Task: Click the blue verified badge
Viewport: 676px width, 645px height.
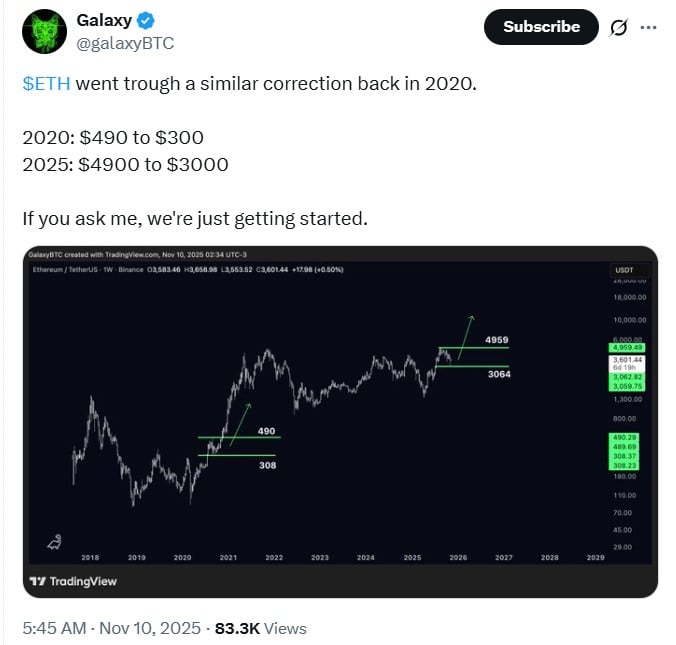Action: click(x=146, y=20)
